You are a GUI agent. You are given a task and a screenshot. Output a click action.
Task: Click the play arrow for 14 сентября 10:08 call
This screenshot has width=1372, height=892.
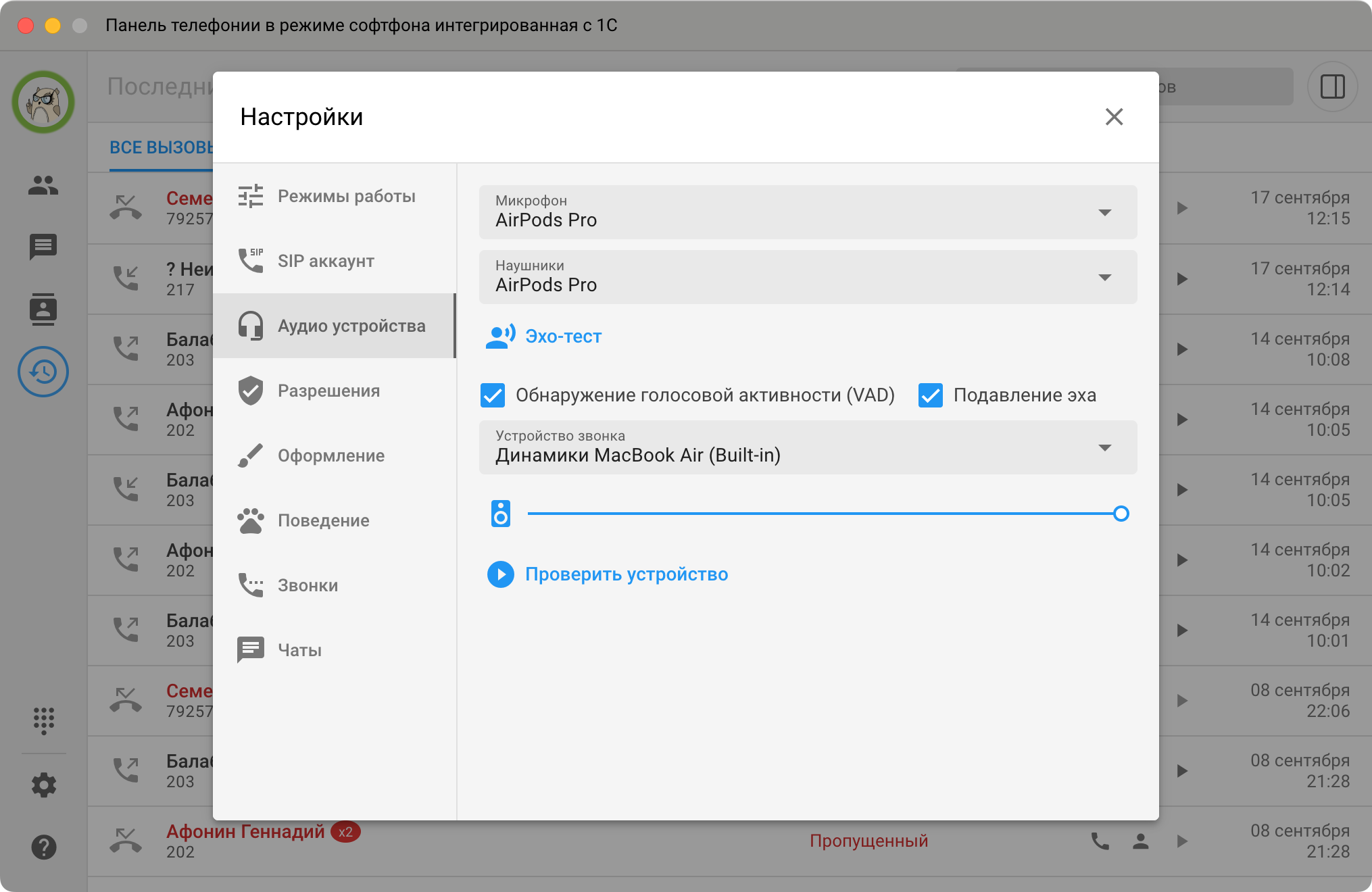tap(1182, 349)
